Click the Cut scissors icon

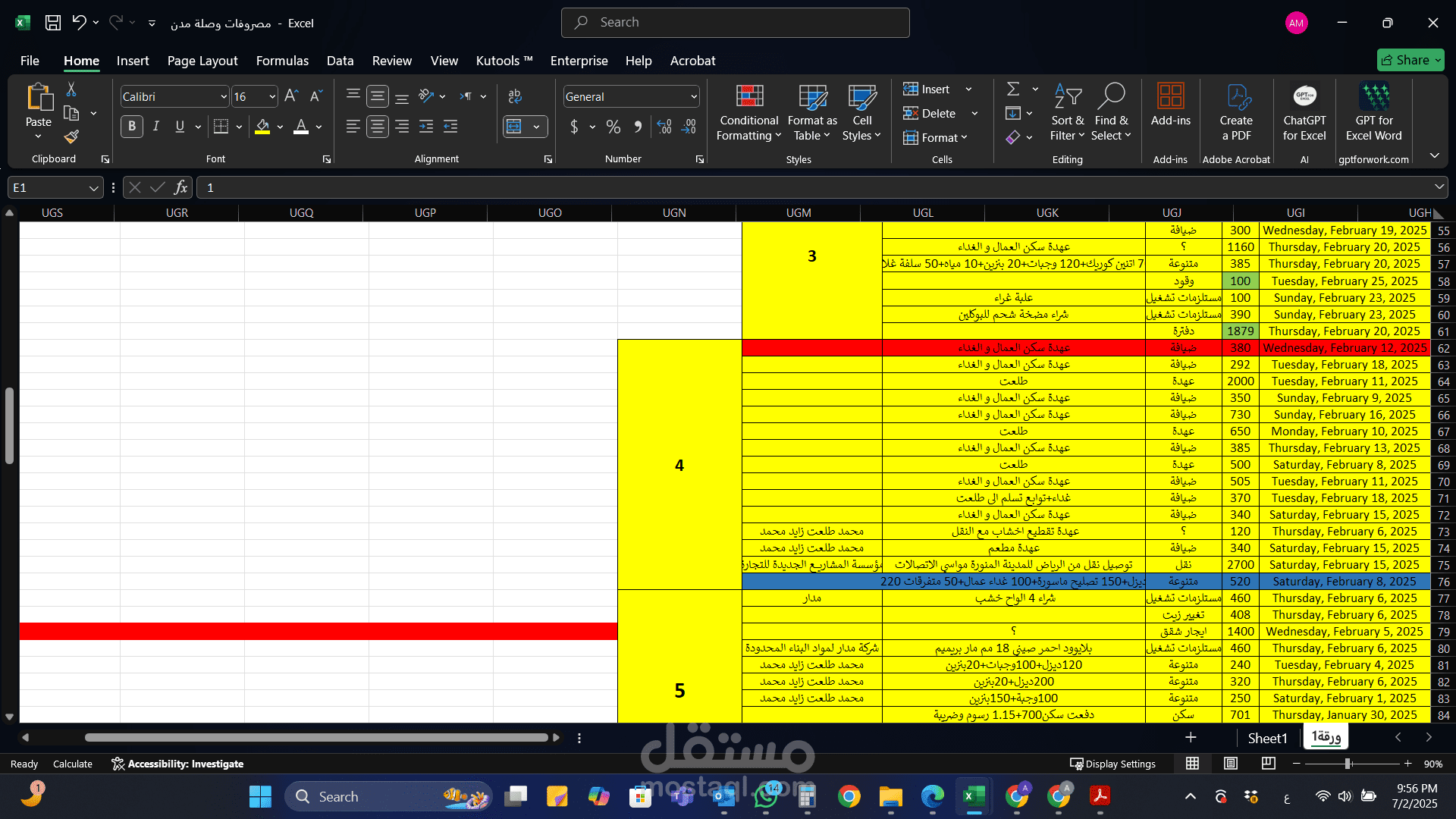pyautogui.click(x=71, y=89)
